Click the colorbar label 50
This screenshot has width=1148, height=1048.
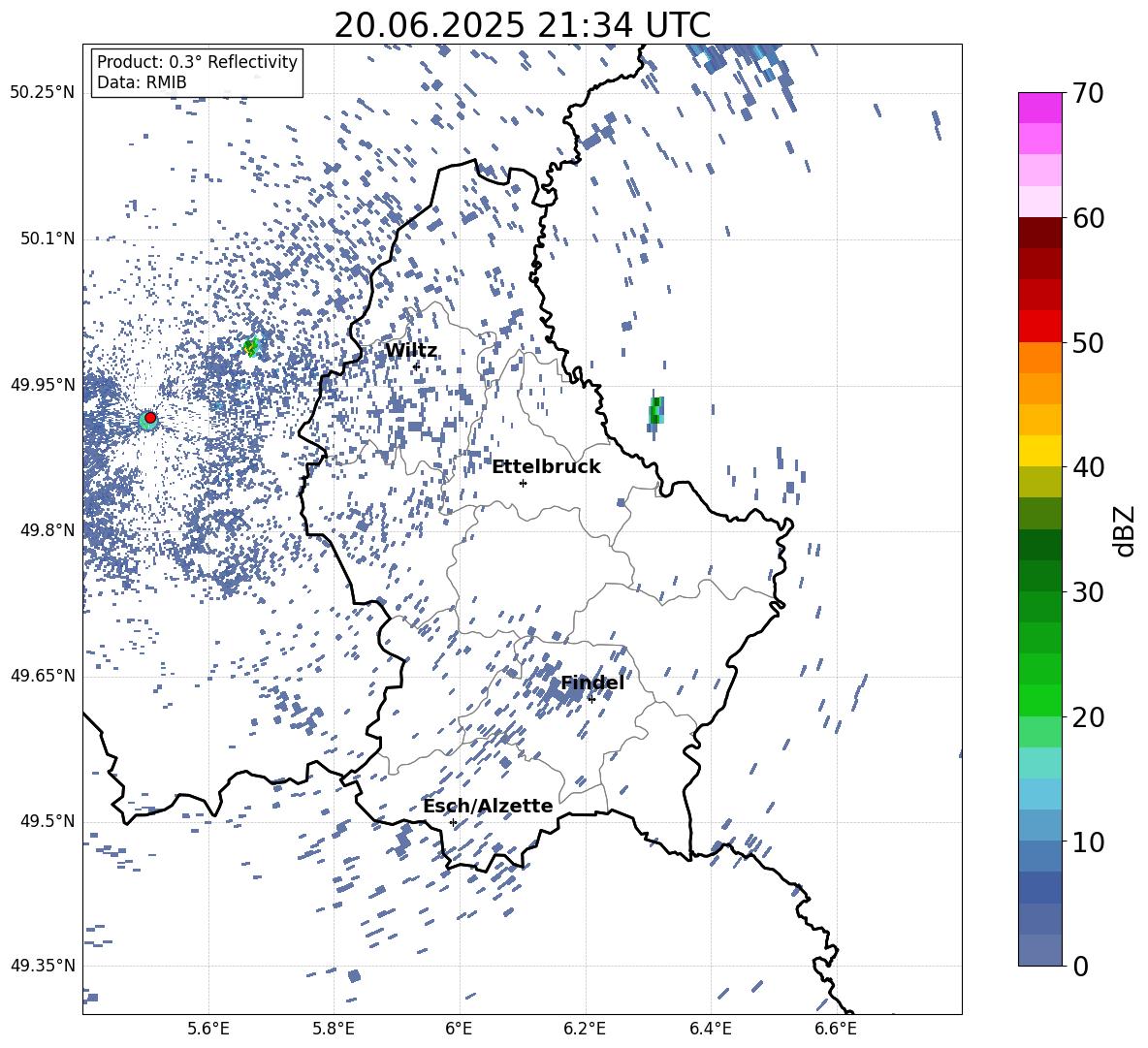point(1088,342)
